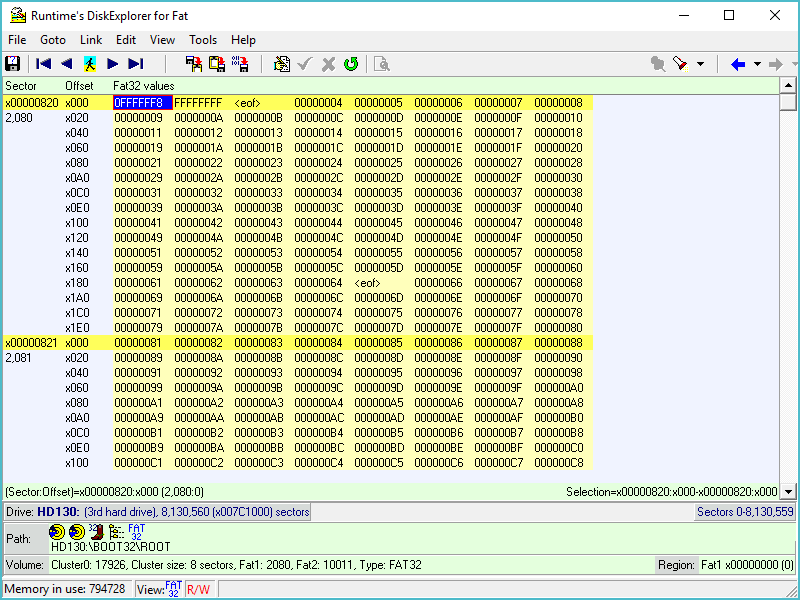Click the Drive HD130 info label

(x=158, y=512)
